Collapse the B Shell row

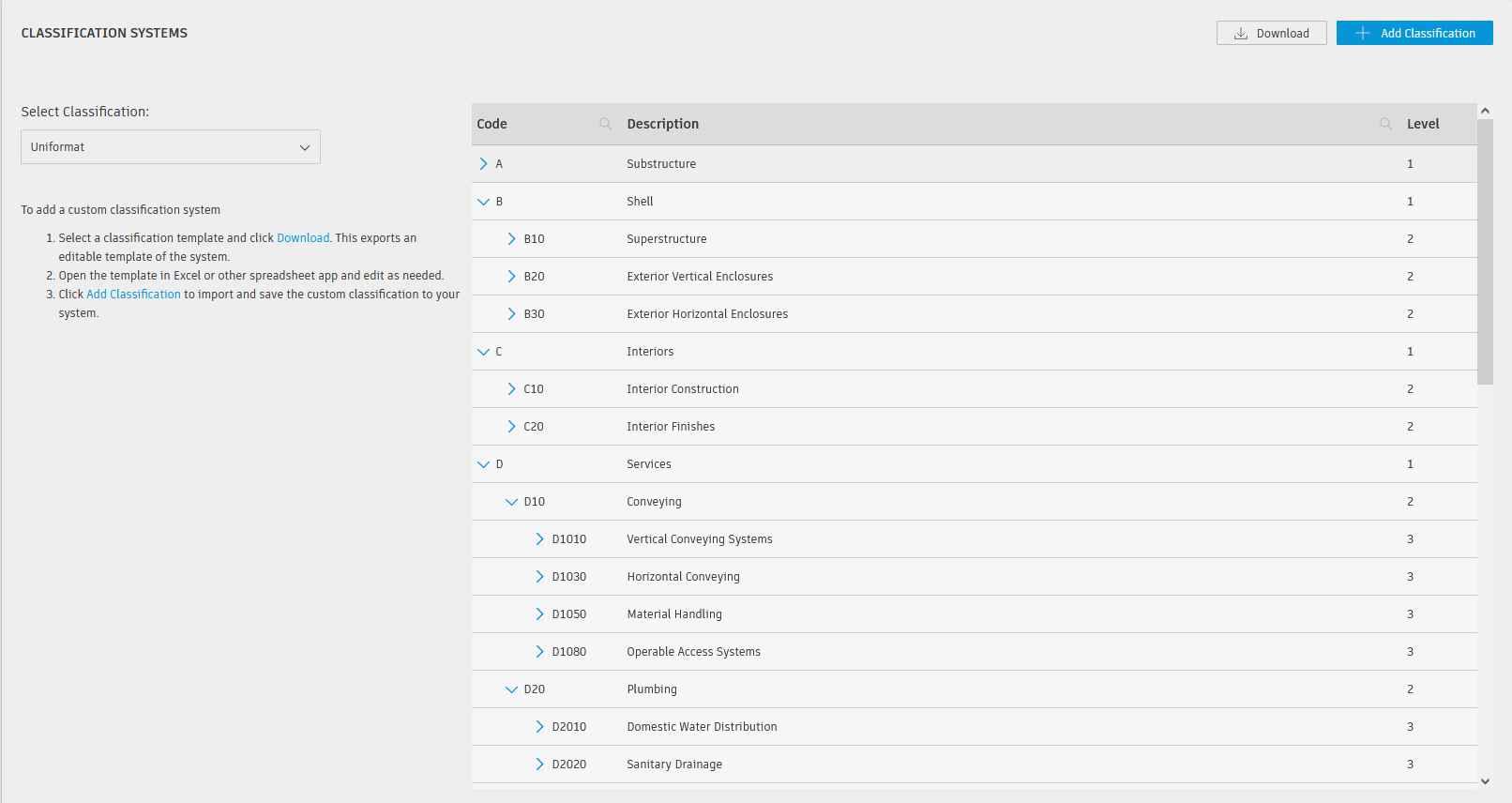pos(484,202)
